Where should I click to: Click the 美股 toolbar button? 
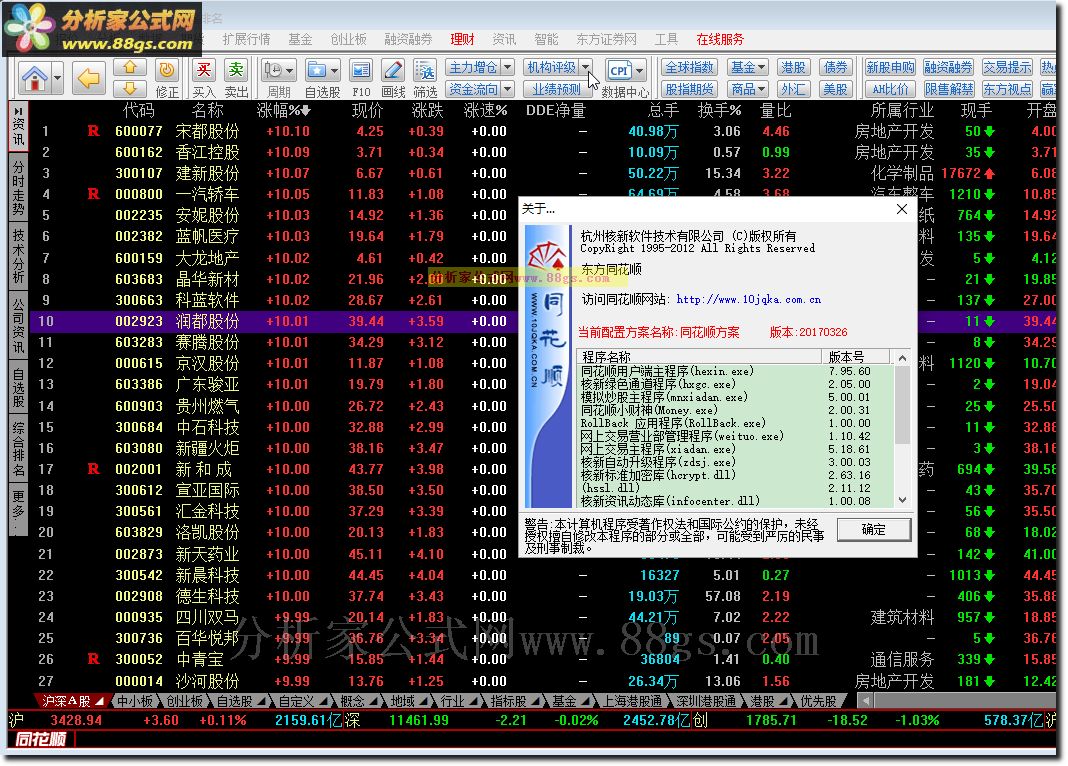[x=835, y=89]
